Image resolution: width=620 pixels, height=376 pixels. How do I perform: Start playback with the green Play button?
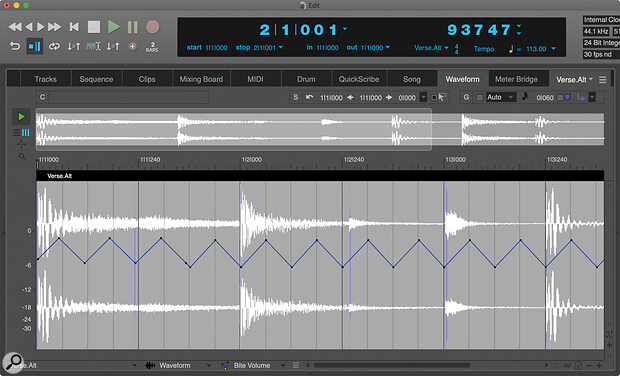coord(113,27)
